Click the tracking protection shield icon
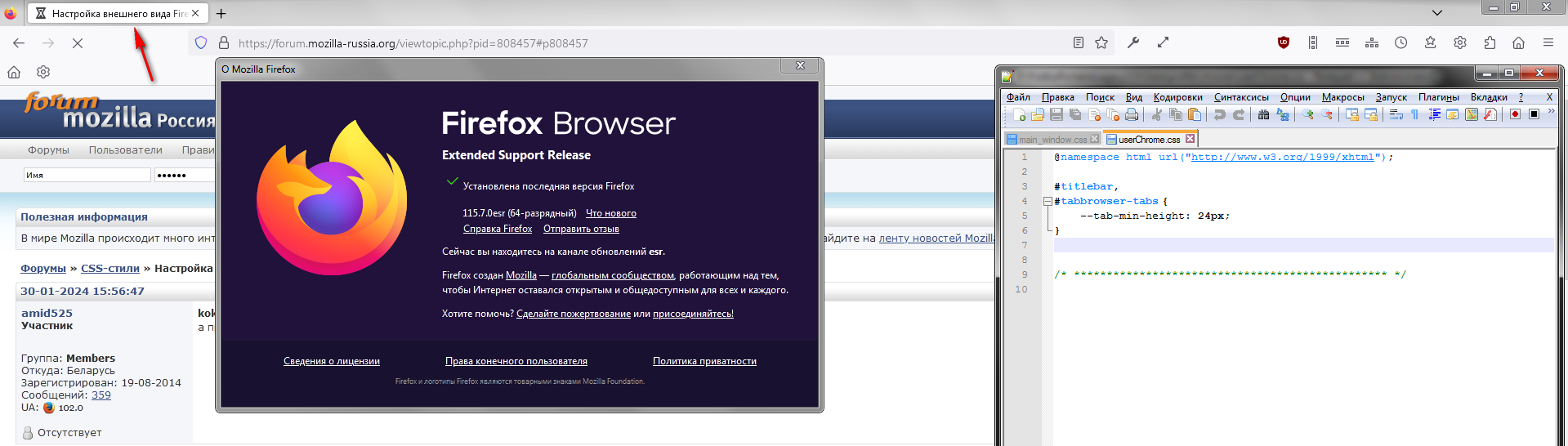This screenshot has height=446, width=1568. click(201, 42)
